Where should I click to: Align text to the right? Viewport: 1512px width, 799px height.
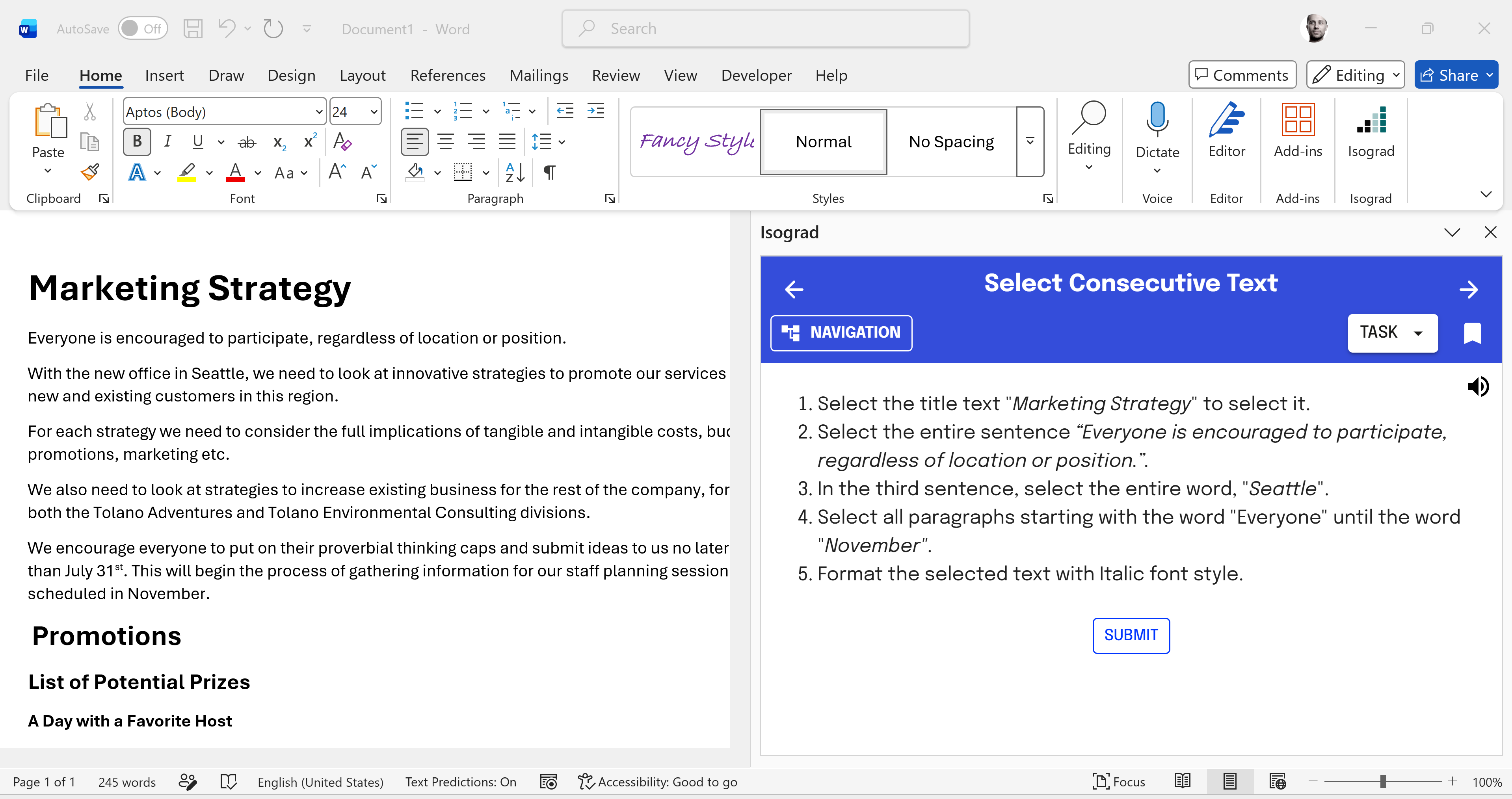(x=476, y=141)
